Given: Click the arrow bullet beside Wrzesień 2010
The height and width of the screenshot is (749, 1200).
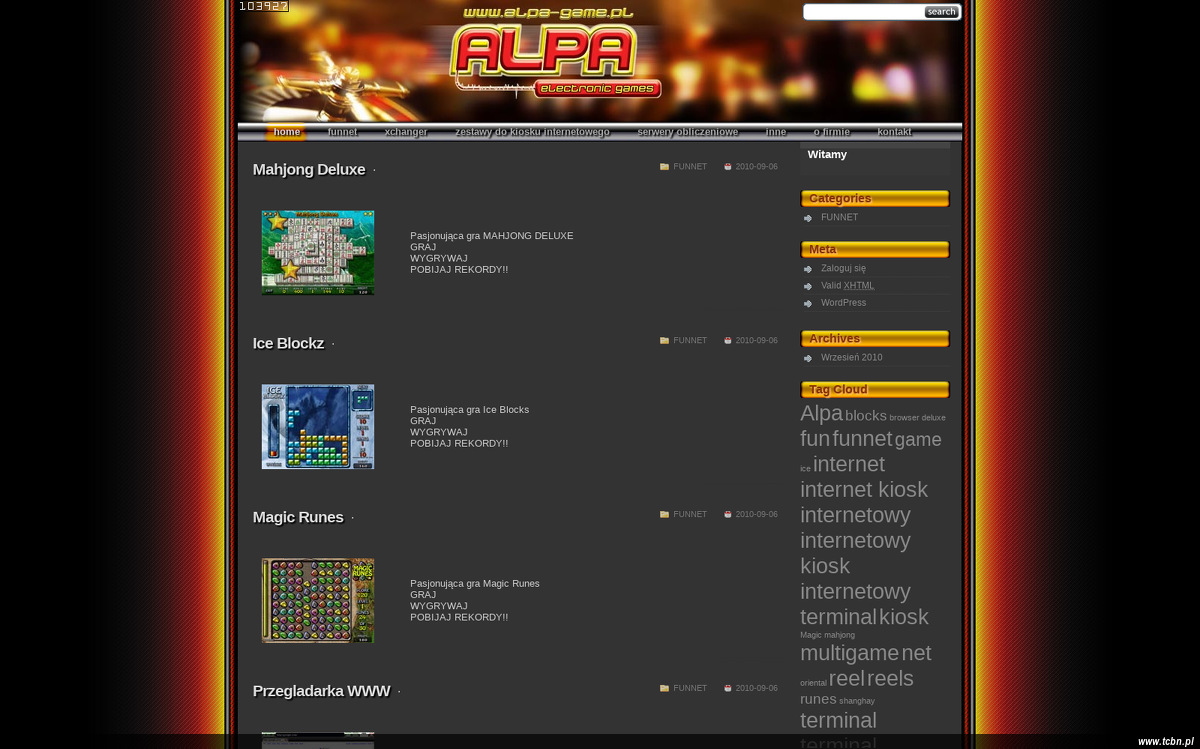Looking at the screenshot, I should pos(808,358).
